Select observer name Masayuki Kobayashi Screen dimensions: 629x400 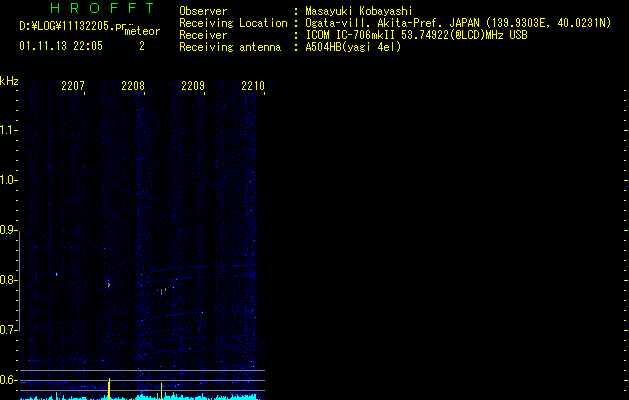[359, 11]
